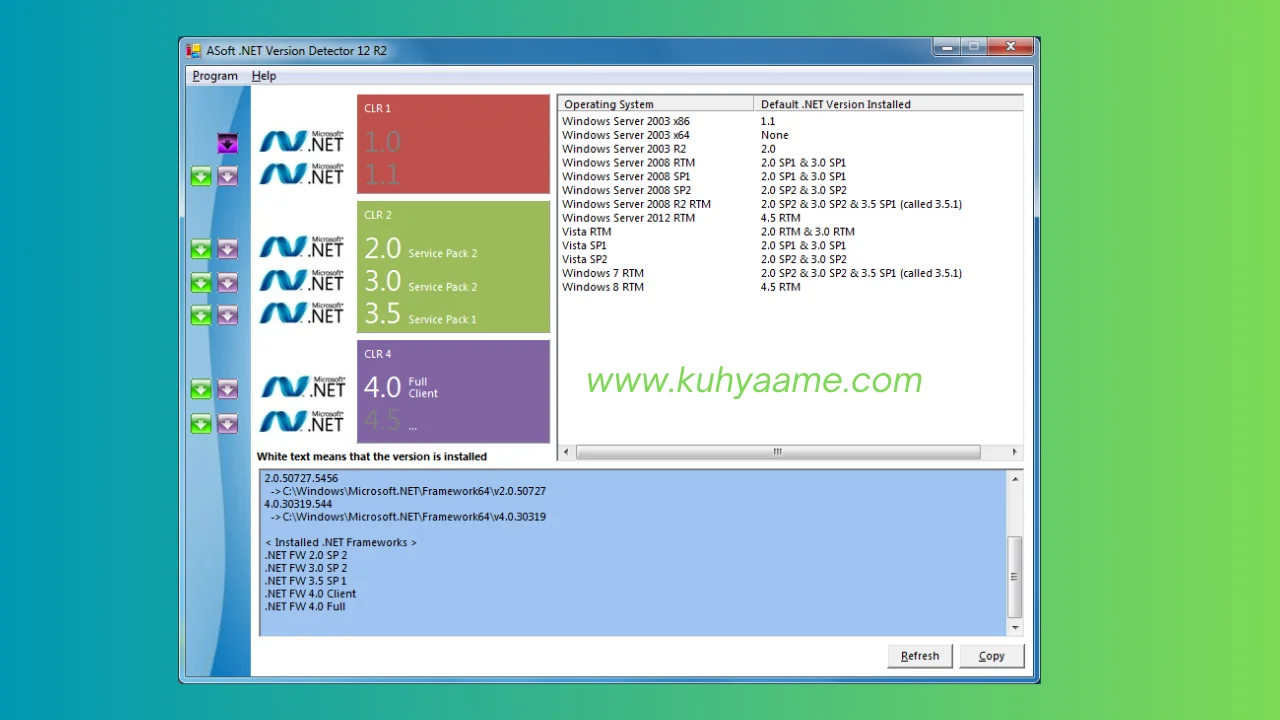Click the green download arrow for .NET 1.1

tap(201, 177)
